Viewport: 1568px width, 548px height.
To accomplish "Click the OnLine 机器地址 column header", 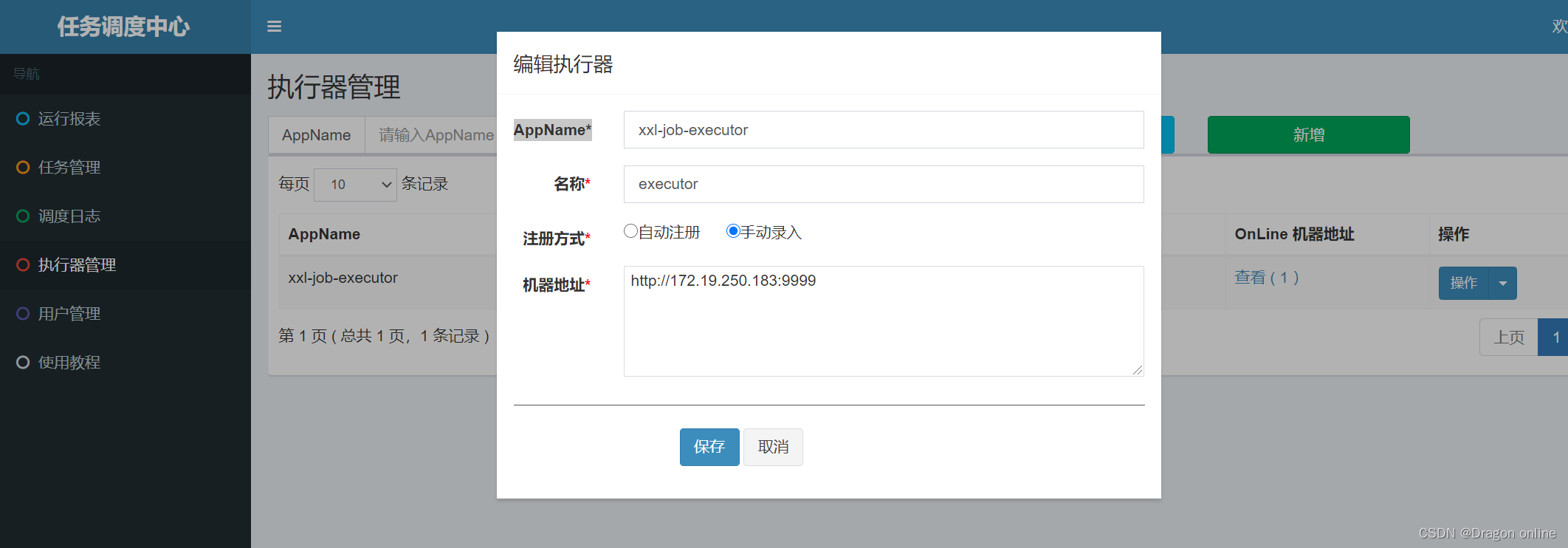I will pyautogui.click(x=1294, y=234).
